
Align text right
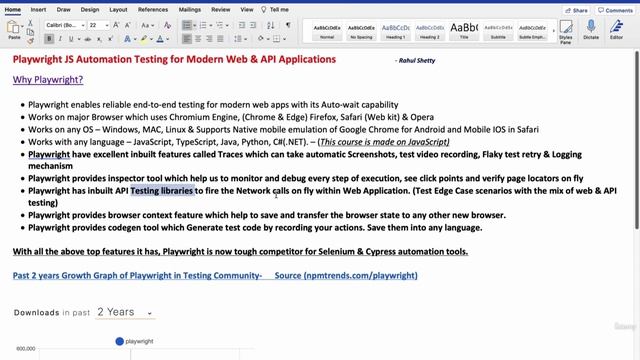click(209, 39)
